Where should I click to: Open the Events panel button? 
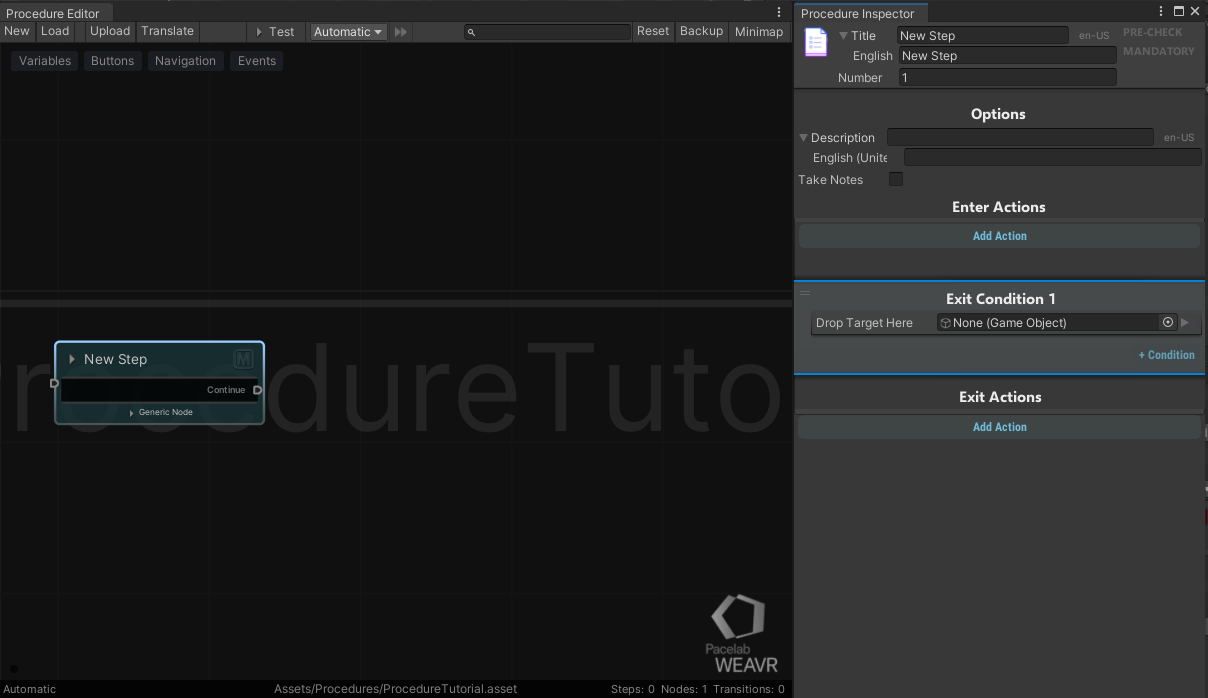coord(257,61)
